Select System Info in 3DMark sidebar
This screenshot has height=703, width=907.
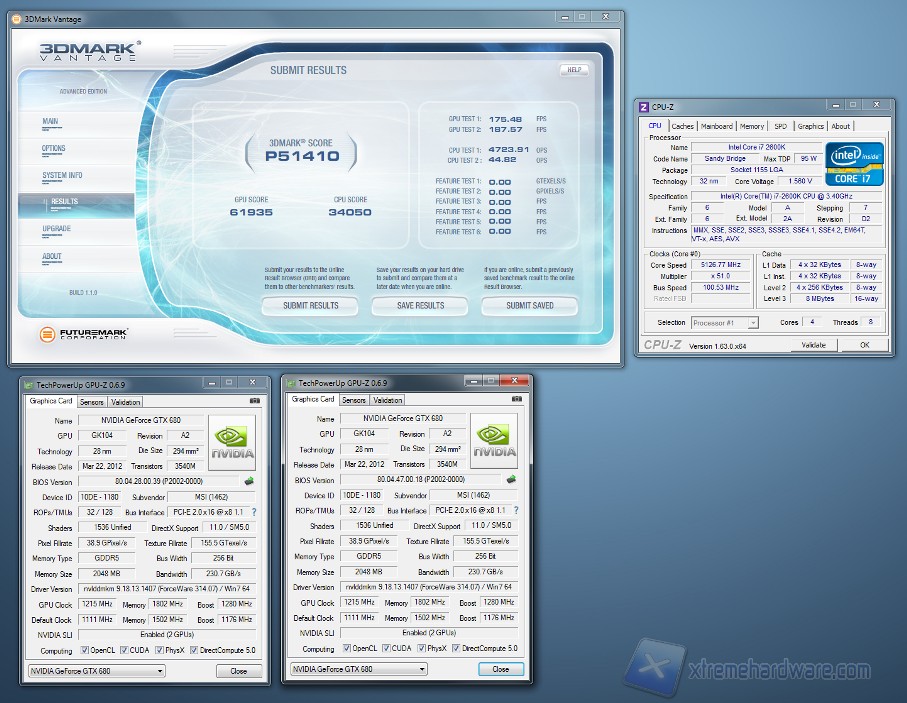click(62, 176)
